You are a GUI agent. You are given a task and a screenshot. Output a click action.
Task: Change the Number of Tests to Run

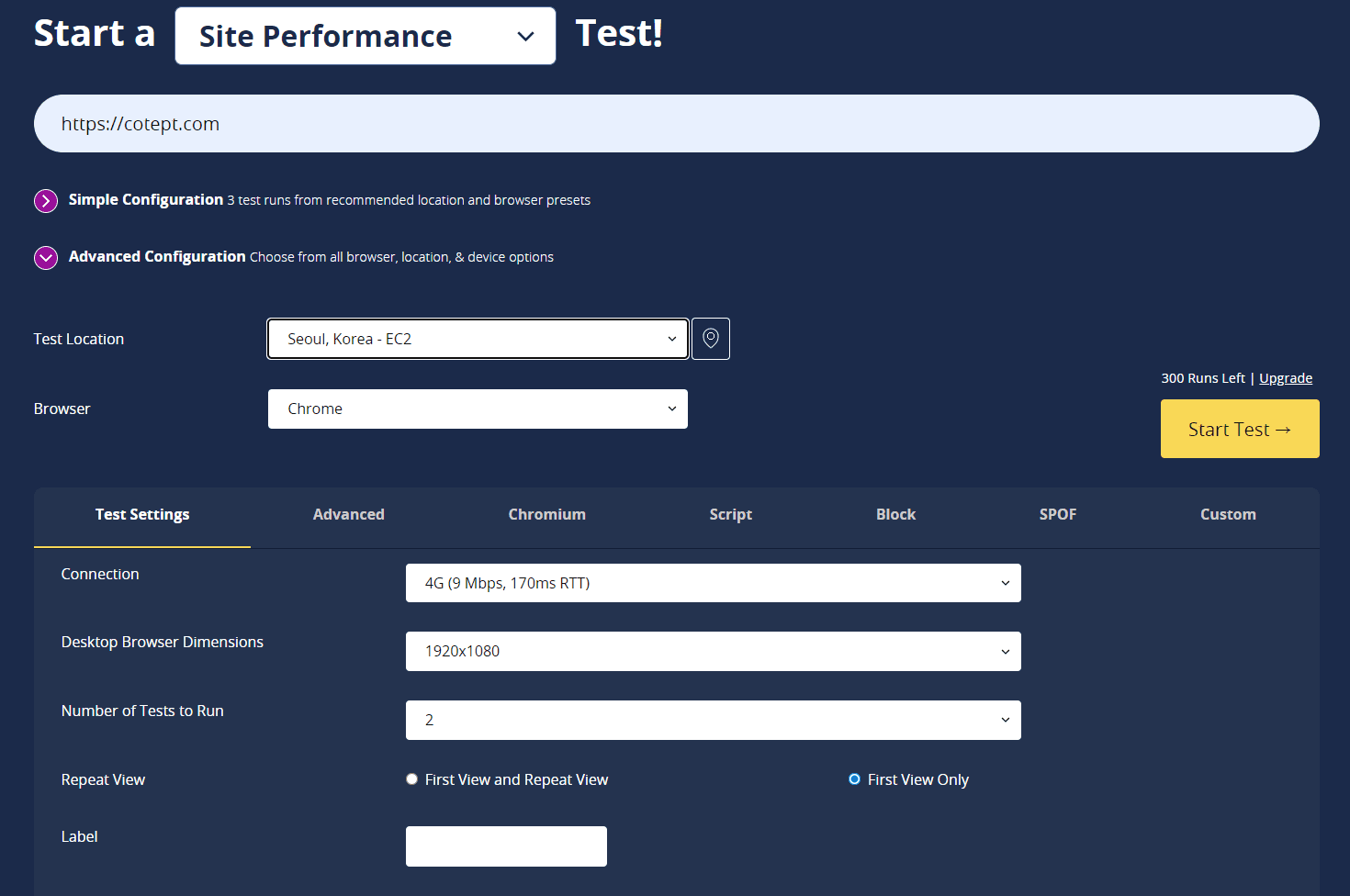coord(713,720)
